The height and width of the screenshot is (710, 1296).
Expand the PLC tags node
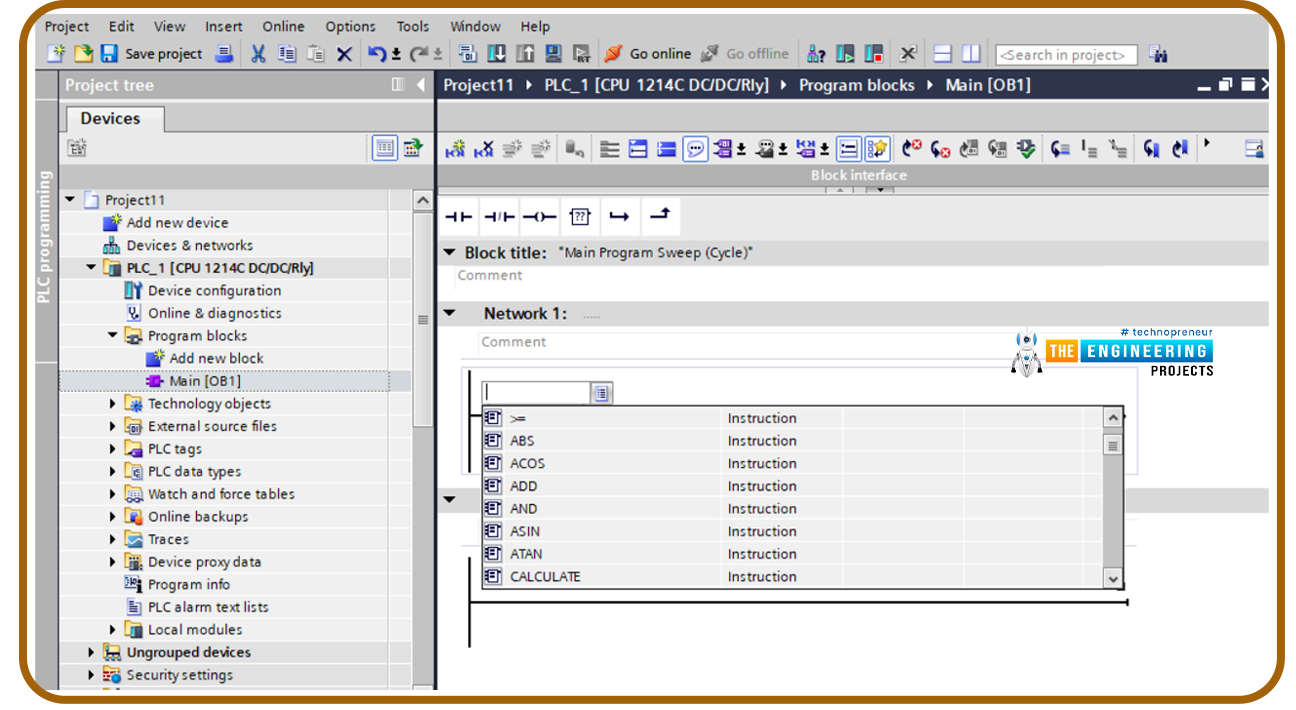click(113, 448)
